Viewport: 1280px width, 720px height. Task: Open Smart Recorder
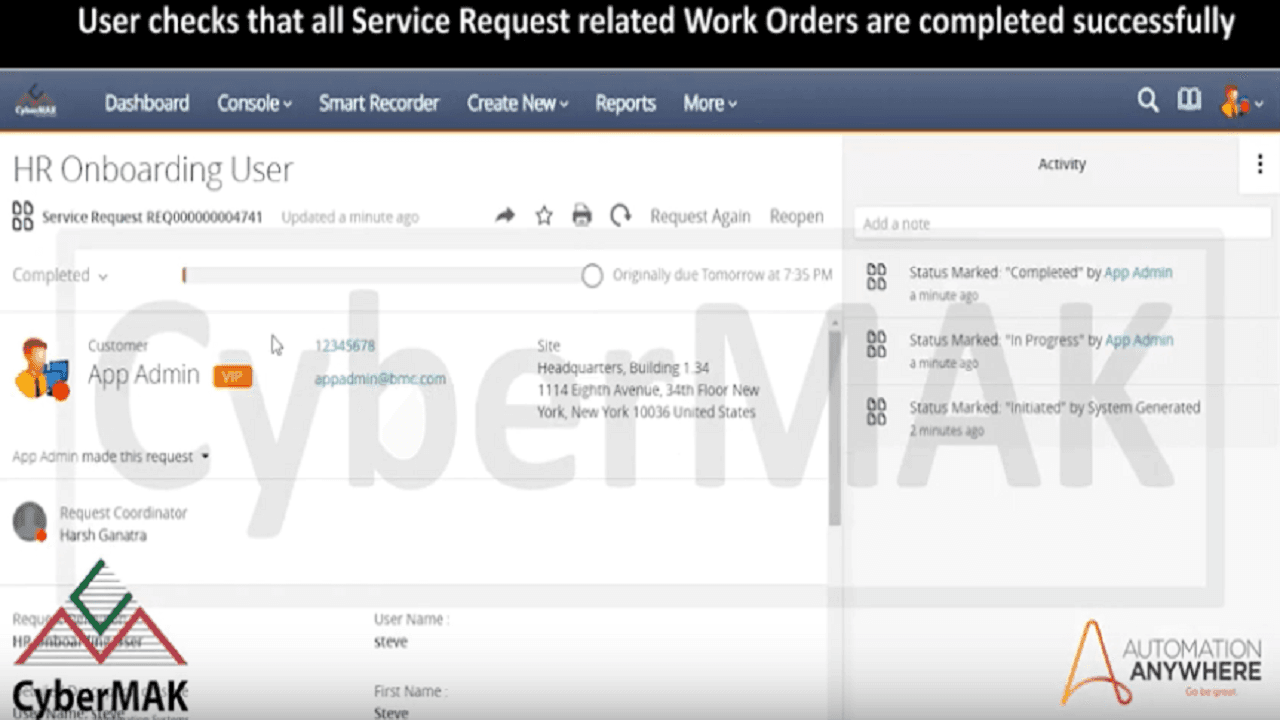click(379, 103)
